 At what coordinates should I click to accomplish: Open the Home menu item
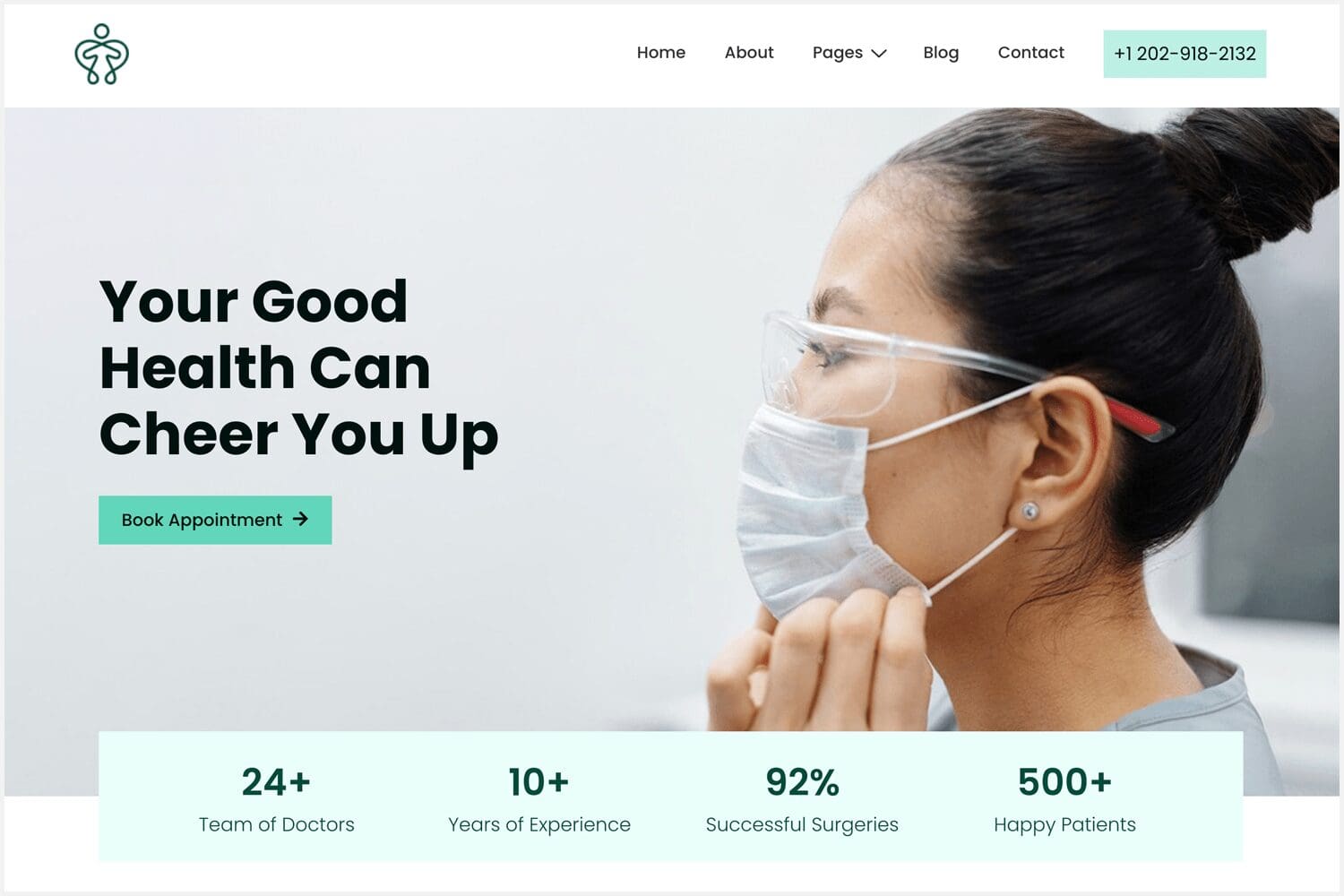[661, 53]
